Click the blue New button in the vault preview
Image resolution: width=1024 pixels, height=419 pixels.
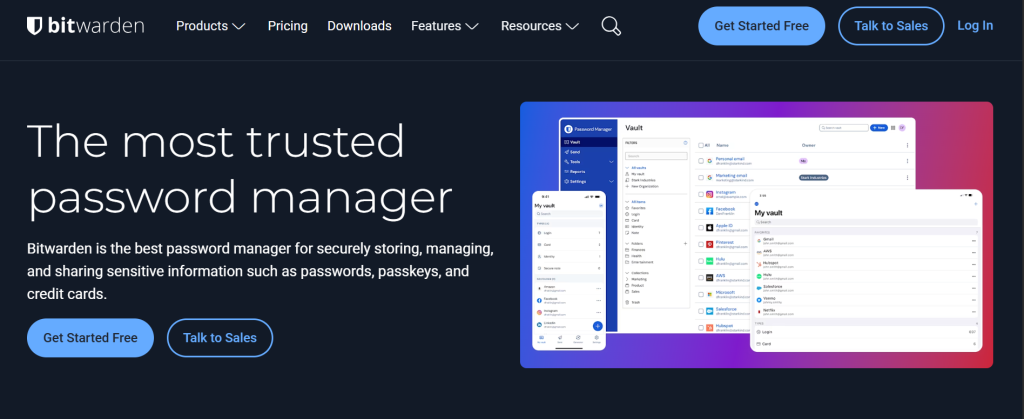point(878,128)
